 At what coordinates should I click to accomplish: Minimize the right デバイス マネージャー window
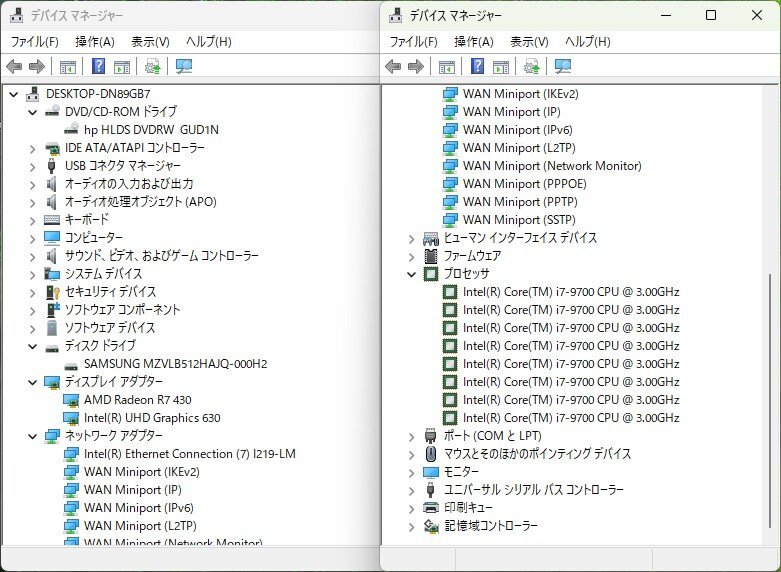(666, 15)
